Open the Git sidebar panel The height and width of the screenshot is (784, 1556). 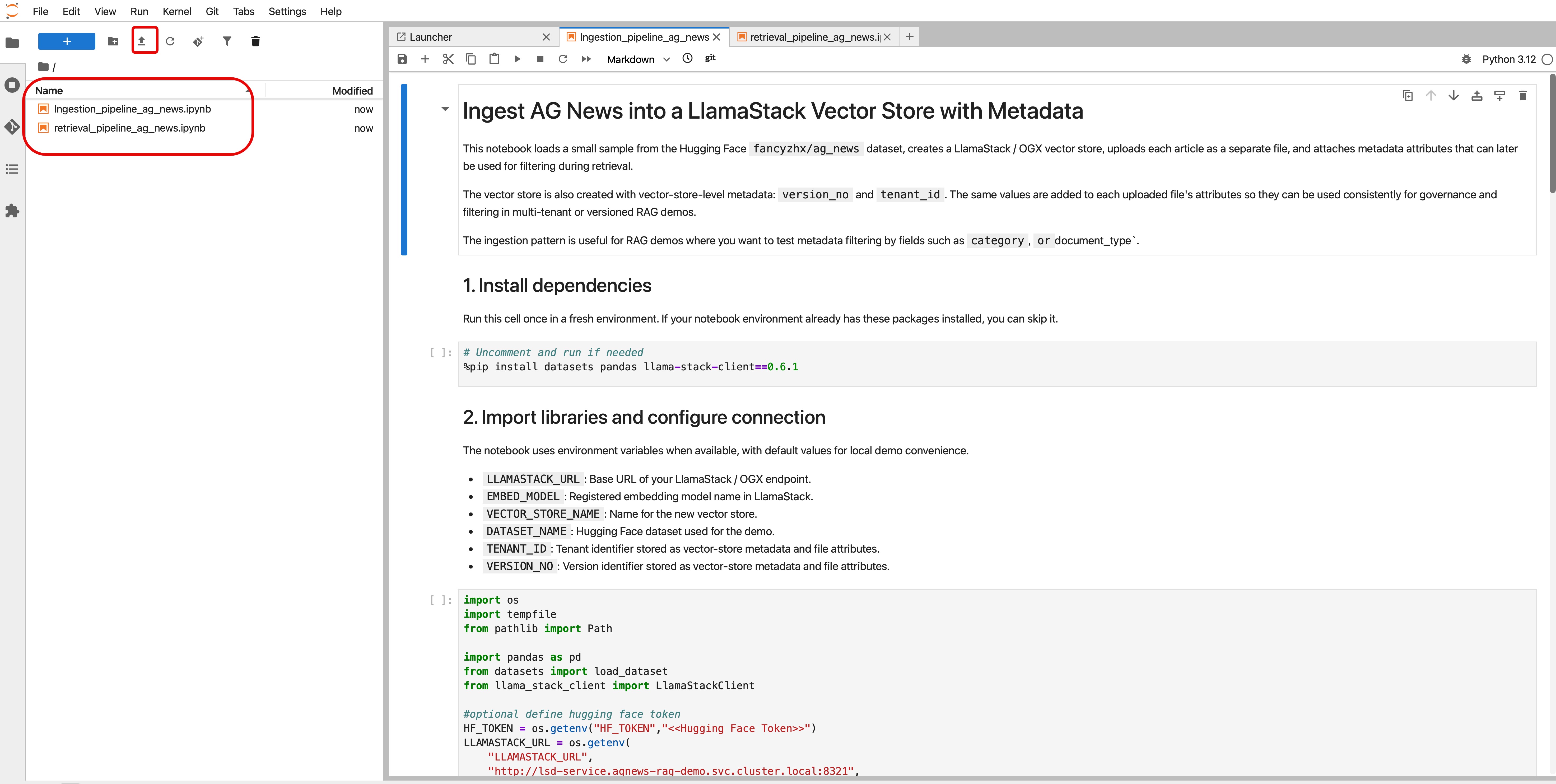coord(12,127)
